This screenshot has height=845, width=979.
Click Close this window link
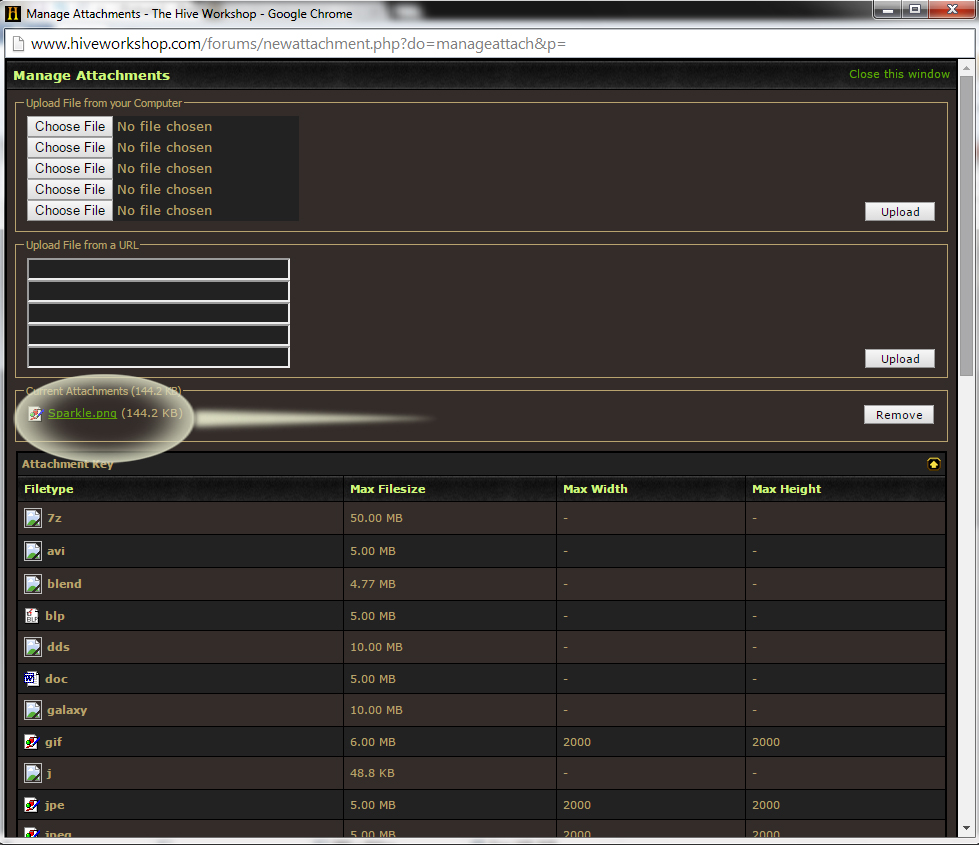[x=899, y=74]
